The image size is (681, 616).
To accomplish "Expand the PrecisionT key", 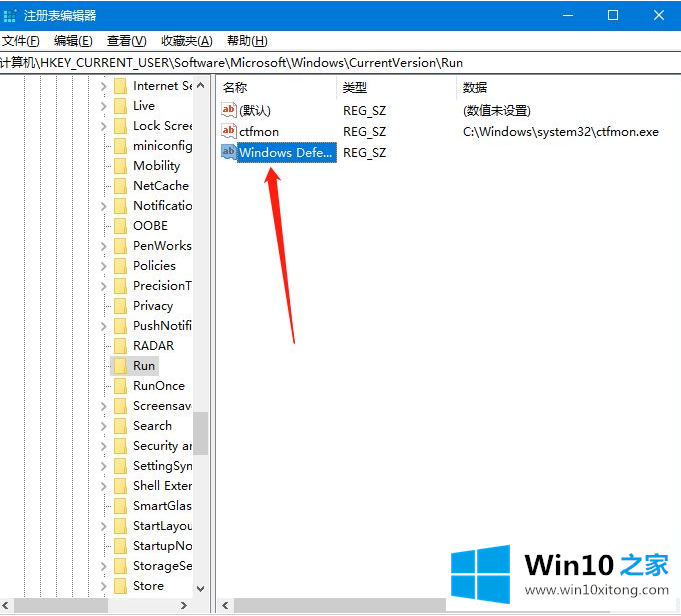I will [x=103, y=286].
